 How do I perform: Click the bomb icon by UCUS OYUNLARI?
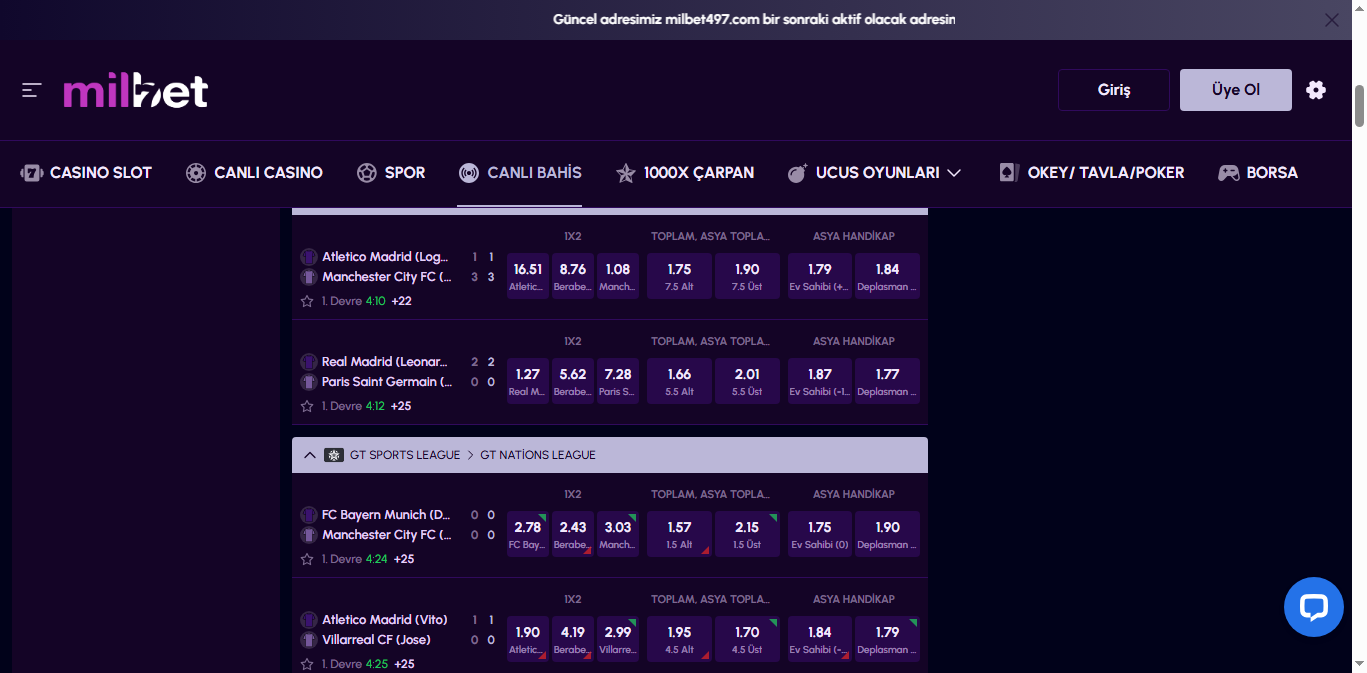[797, 173]
